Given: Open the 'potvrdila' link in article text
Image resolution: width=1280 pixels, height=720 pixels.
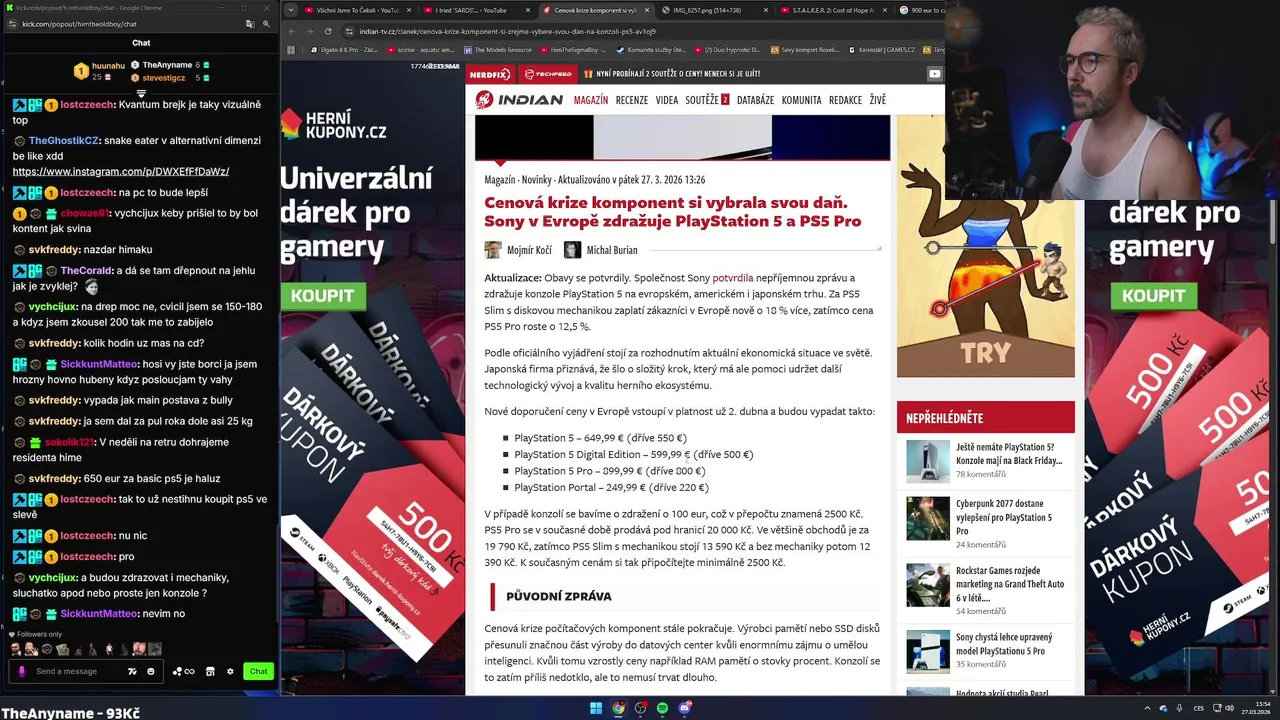Looking at the screenshot, I should click(733, 278).
